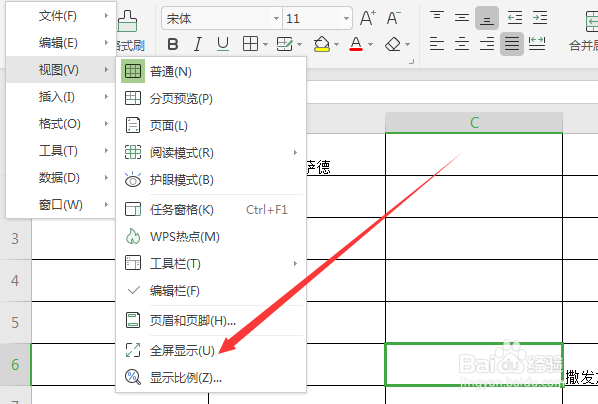Open 阅读模式(R) reading mode submenu
Screen dimensions: 598x404
[211, 153]
